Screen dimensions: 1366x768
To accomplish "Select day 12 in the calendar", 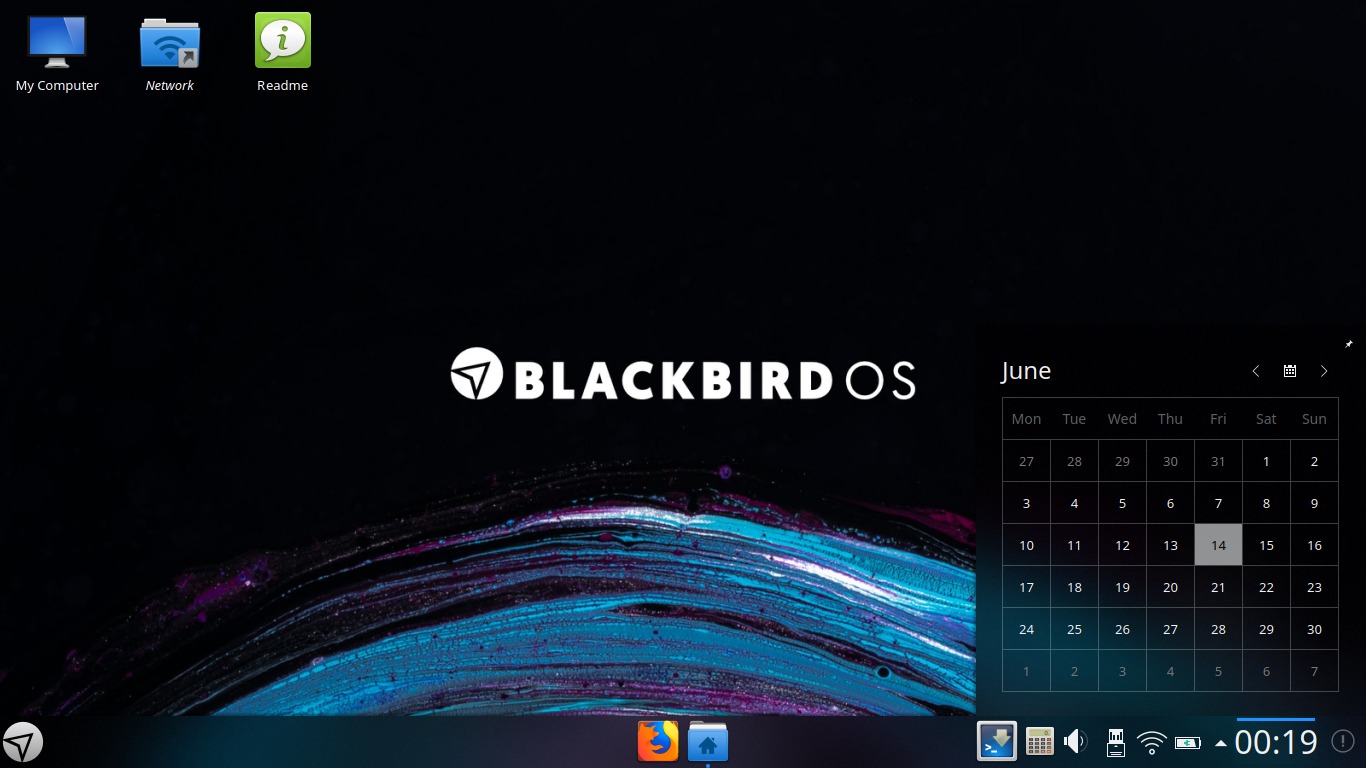I will click(1122, 545).
